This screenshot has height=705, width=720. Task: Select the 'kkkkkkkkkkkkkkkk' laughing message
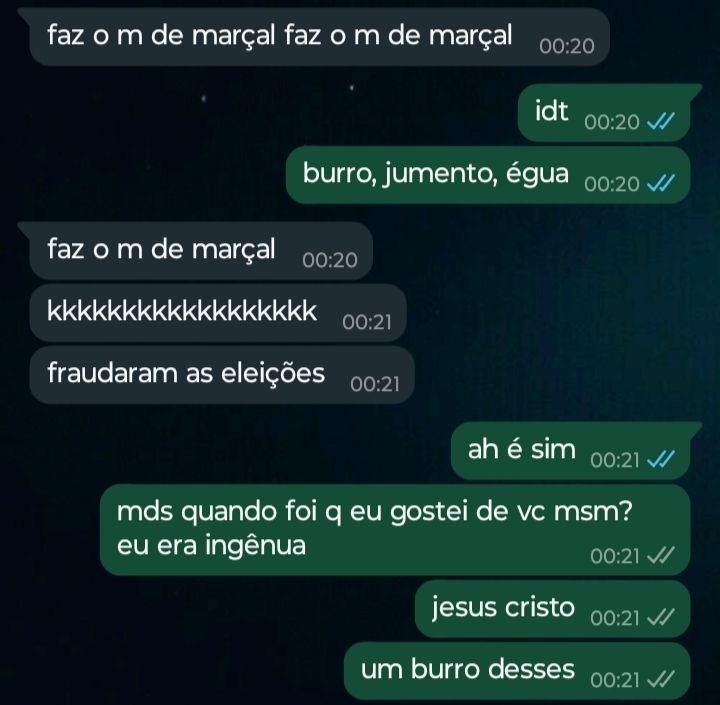(218, 313)
